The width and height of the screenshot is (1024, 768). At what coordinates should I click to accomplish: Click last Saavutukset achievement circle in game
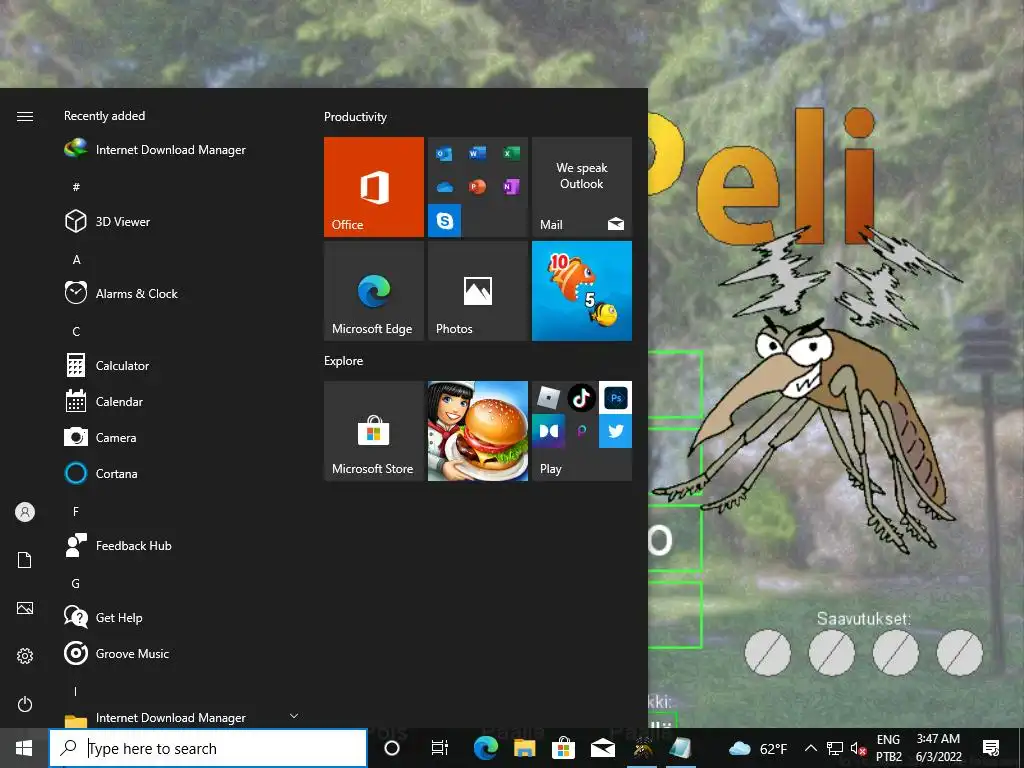coord(959,652)
